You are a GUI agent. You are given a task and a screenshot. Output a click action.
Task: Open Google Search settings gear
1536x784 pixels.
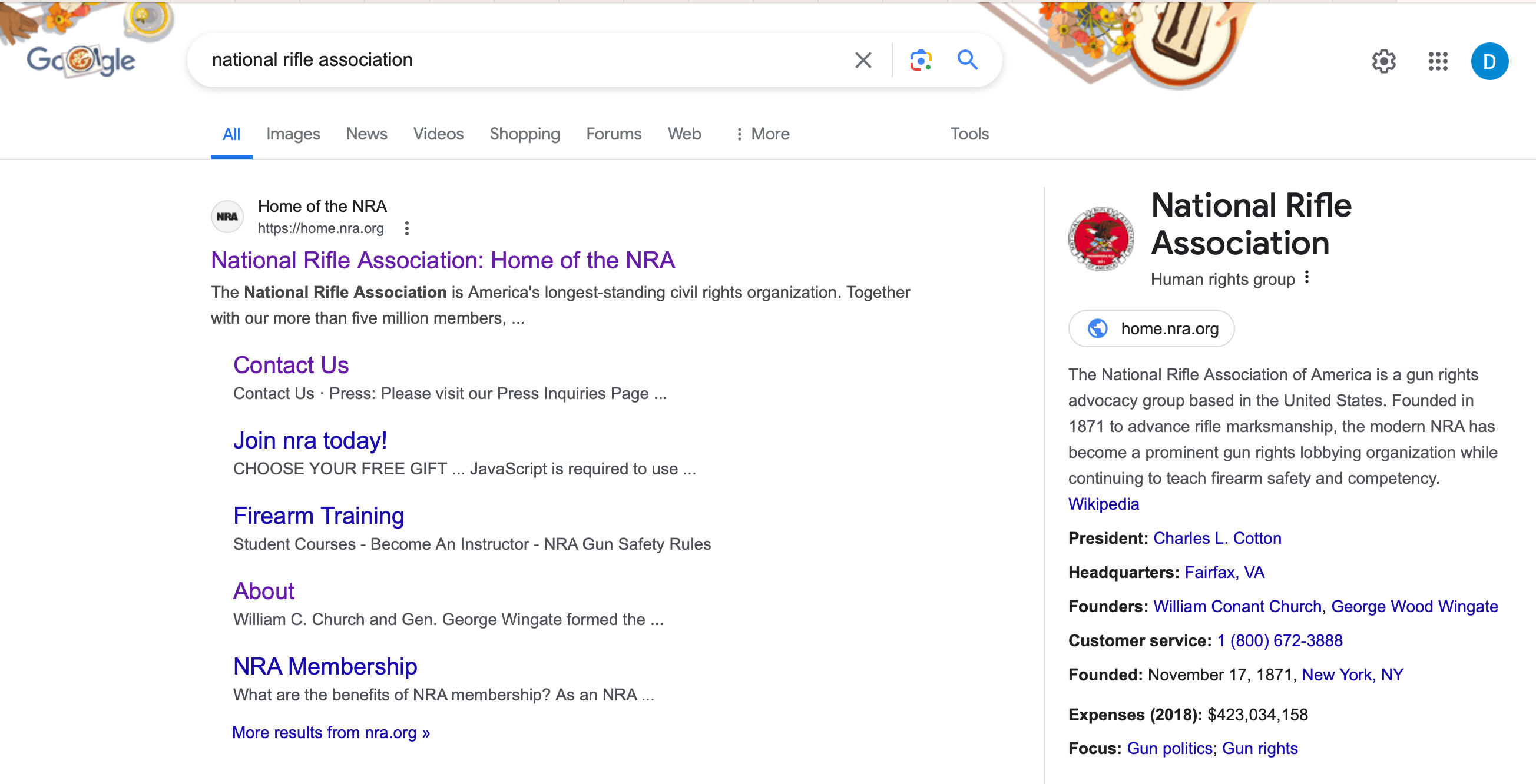click(1384, 61)
